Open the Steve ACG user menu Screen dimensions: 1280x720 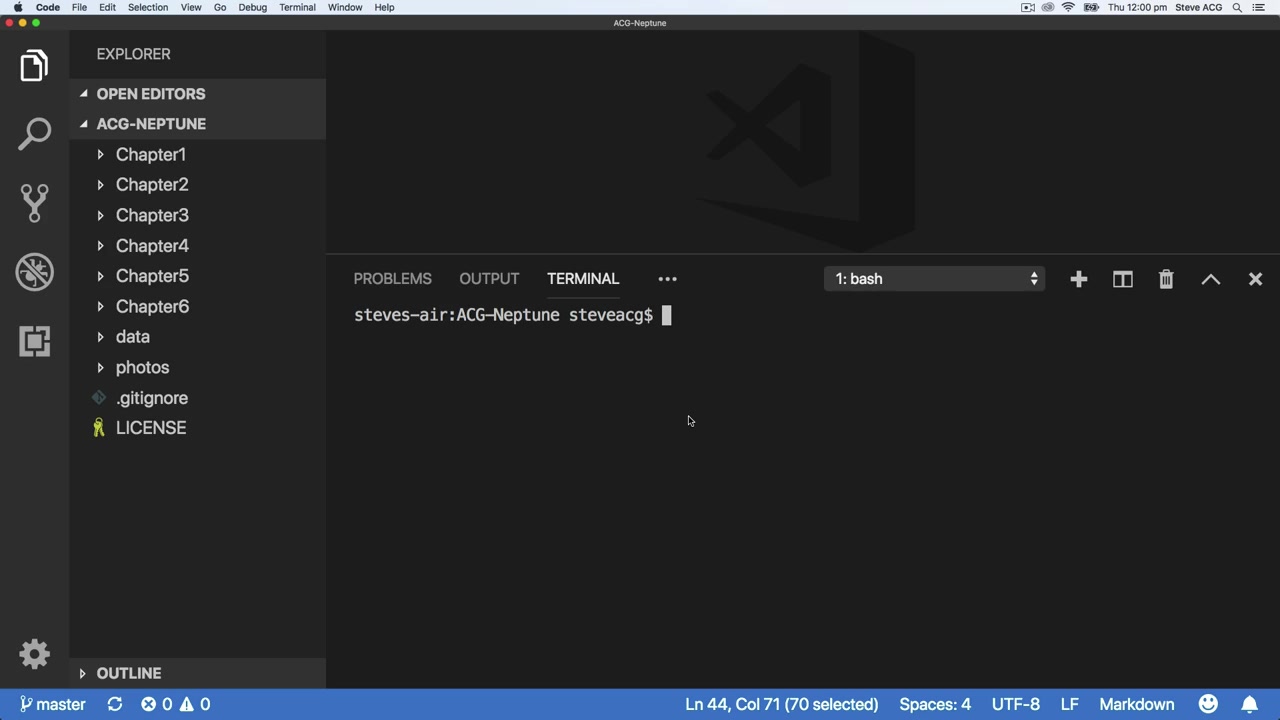point(1198,7)
